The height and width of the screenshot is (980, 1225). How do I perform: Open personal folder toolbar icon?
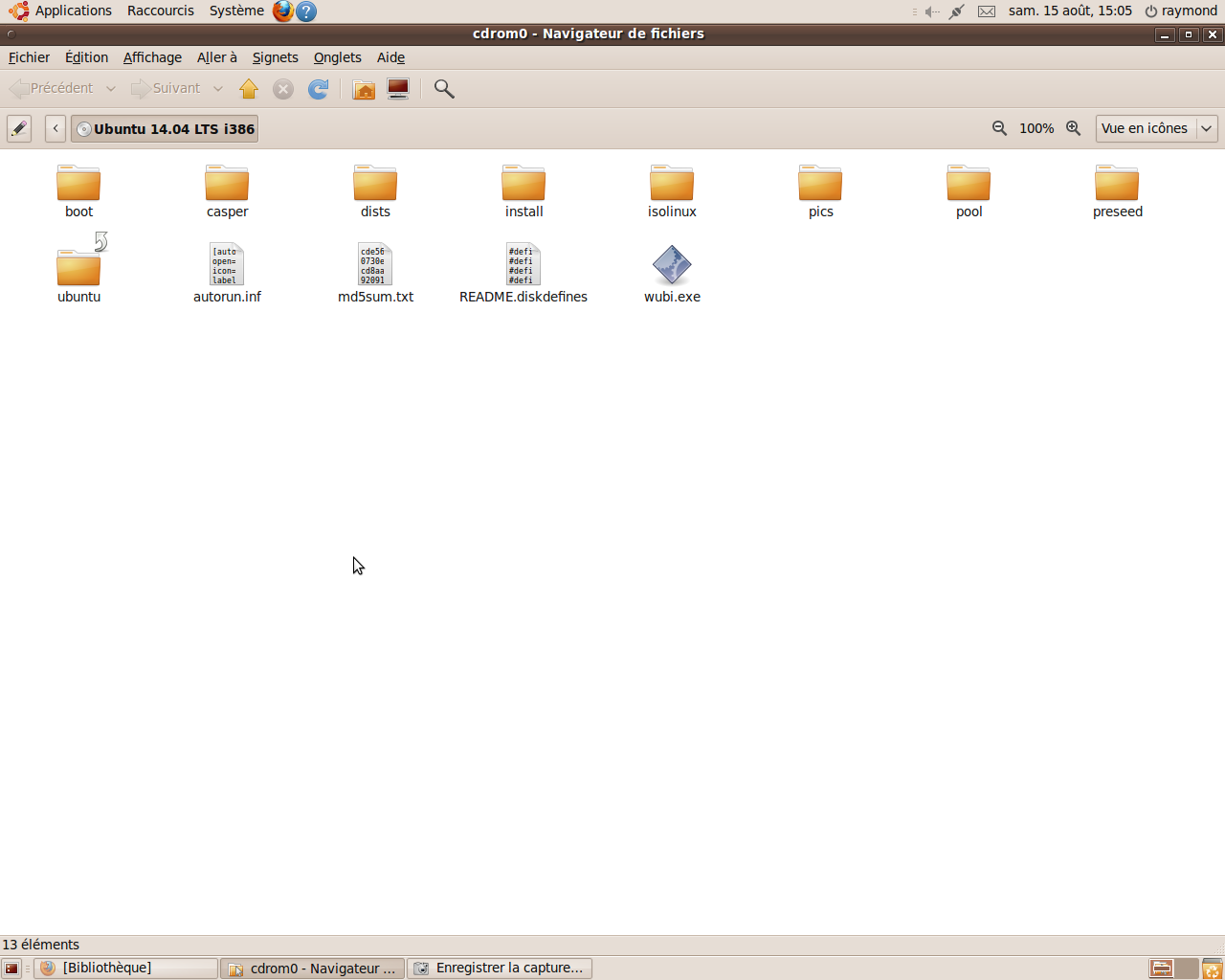coord(364,89)
